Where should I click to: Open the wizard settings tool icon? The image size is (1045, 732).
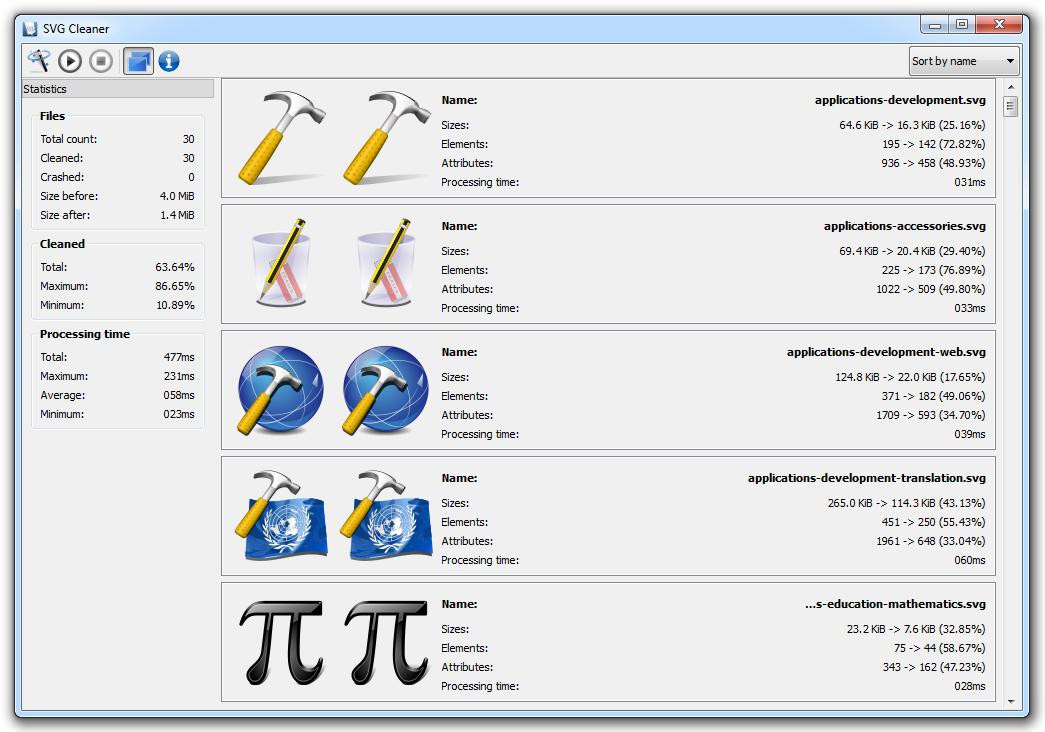[39, 61]
